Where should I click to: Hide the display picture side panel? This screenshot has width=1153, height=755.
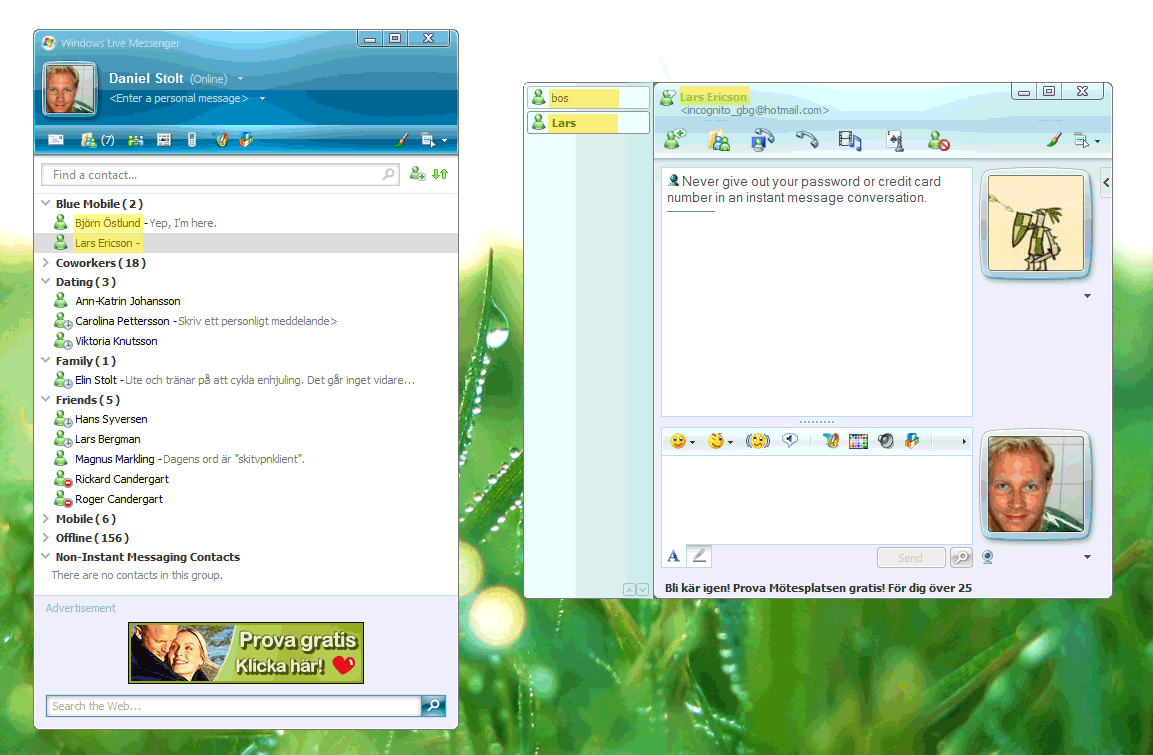coord(1106,182)
